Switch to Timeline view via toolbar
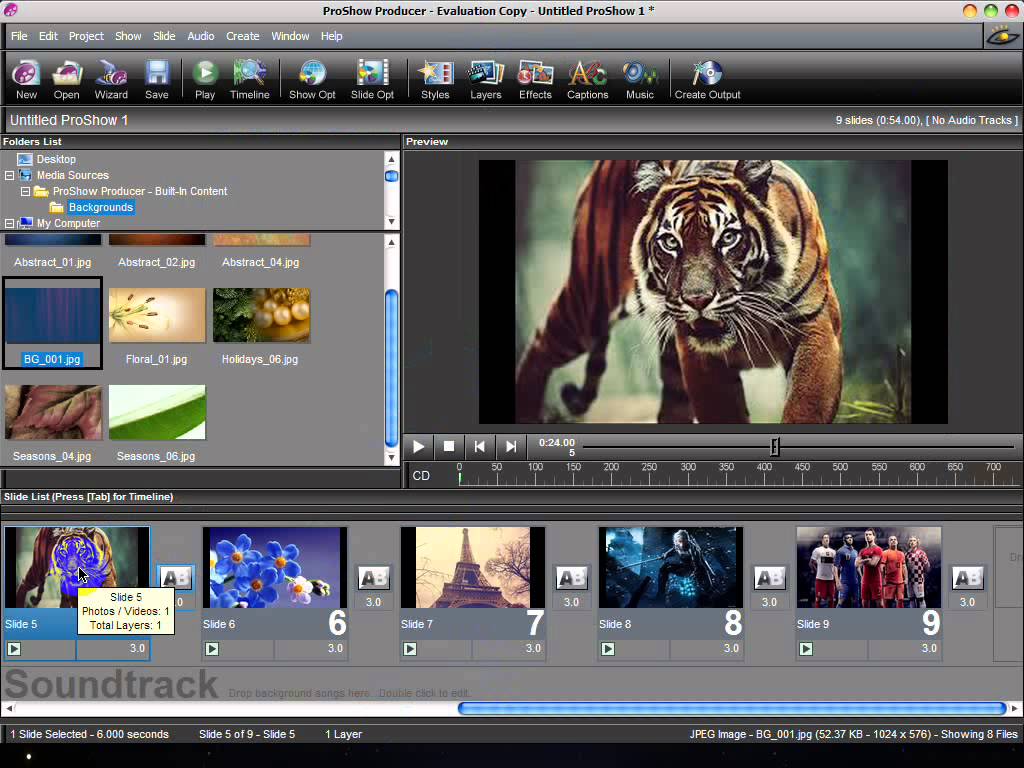The image size is (1024, 768). click(249, 80)
